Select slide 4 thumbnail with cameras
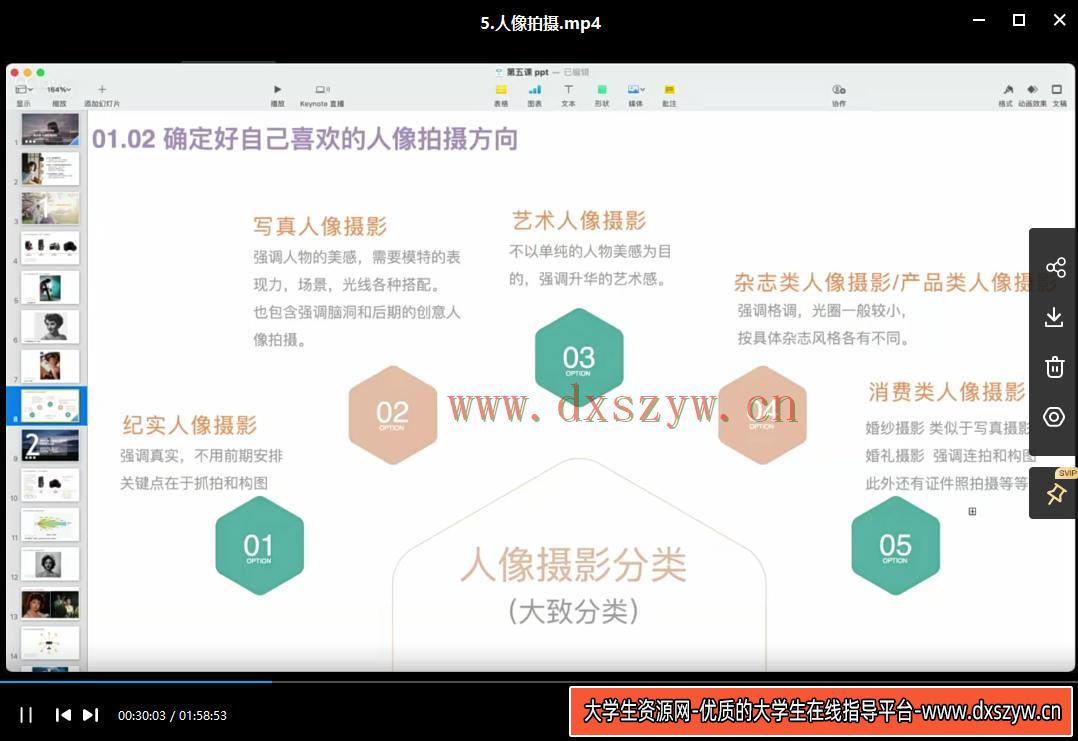1078x741 pixels. (x=50, y=247)
